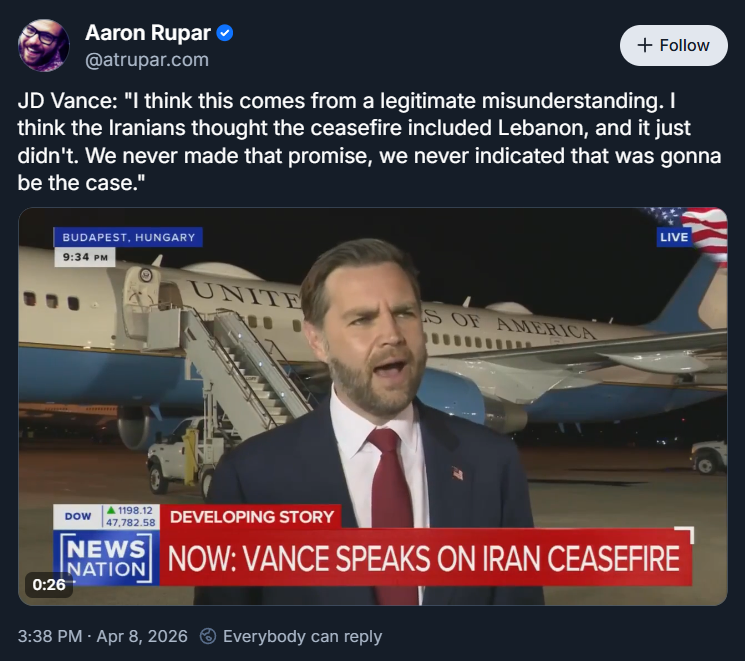Open the @atrupar.com handle link

147,59
